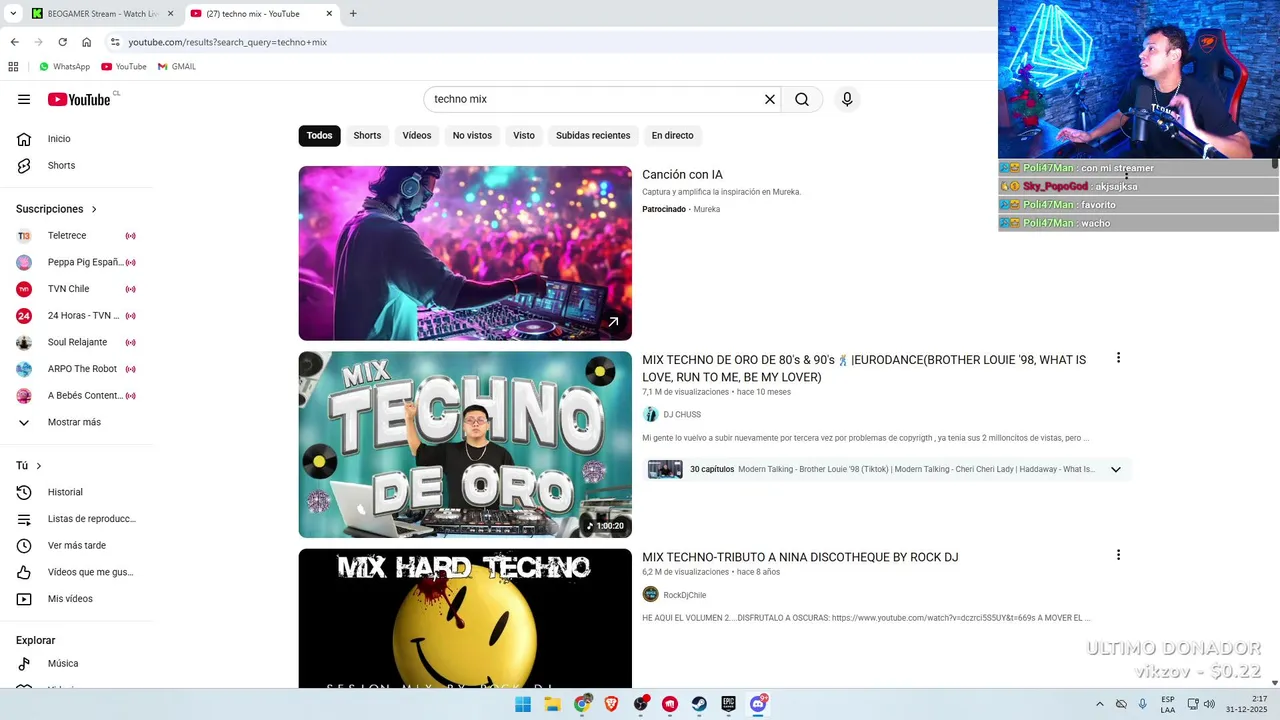Image resolution: width=1280 pixels, height=720 pixels.
Task: Select Todos filter chip
Action: click(319, 135)
